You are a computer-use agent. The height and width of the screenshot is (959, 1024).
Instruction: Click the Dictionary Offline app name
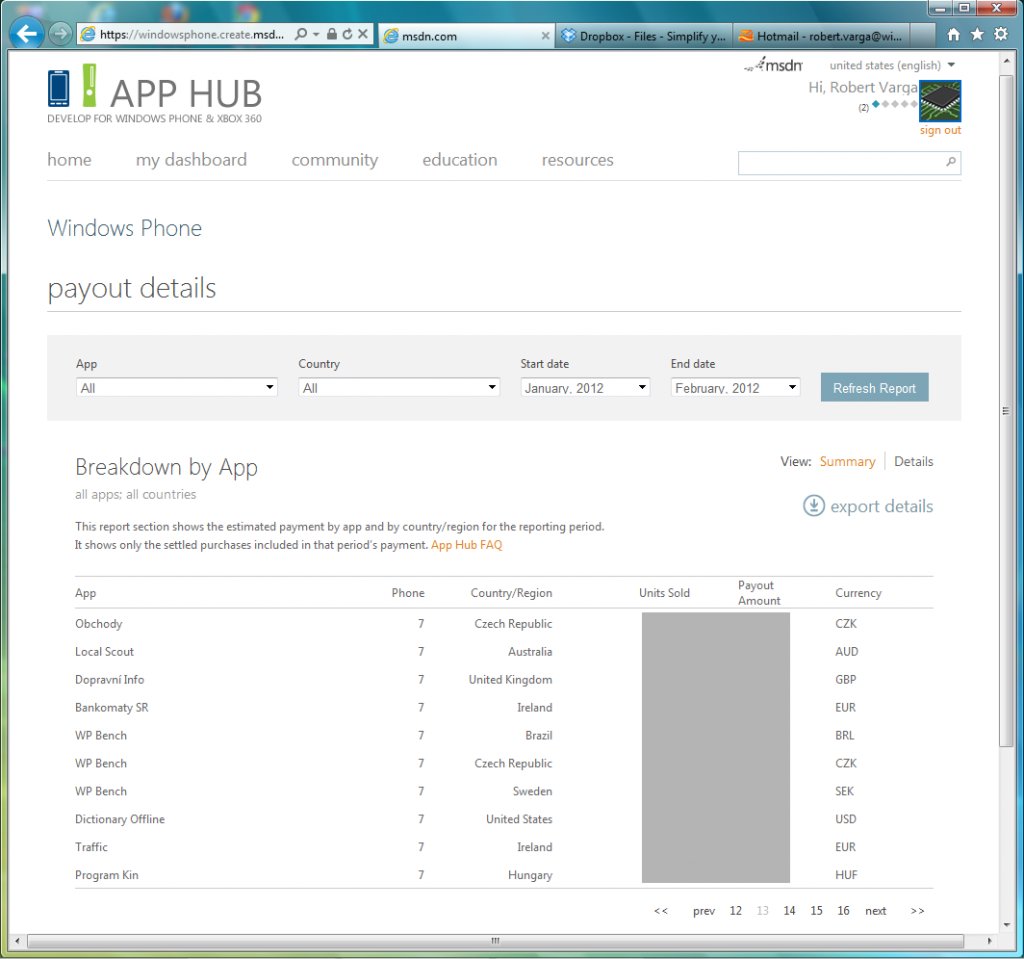pyautogui.click(x=120, y=819)
